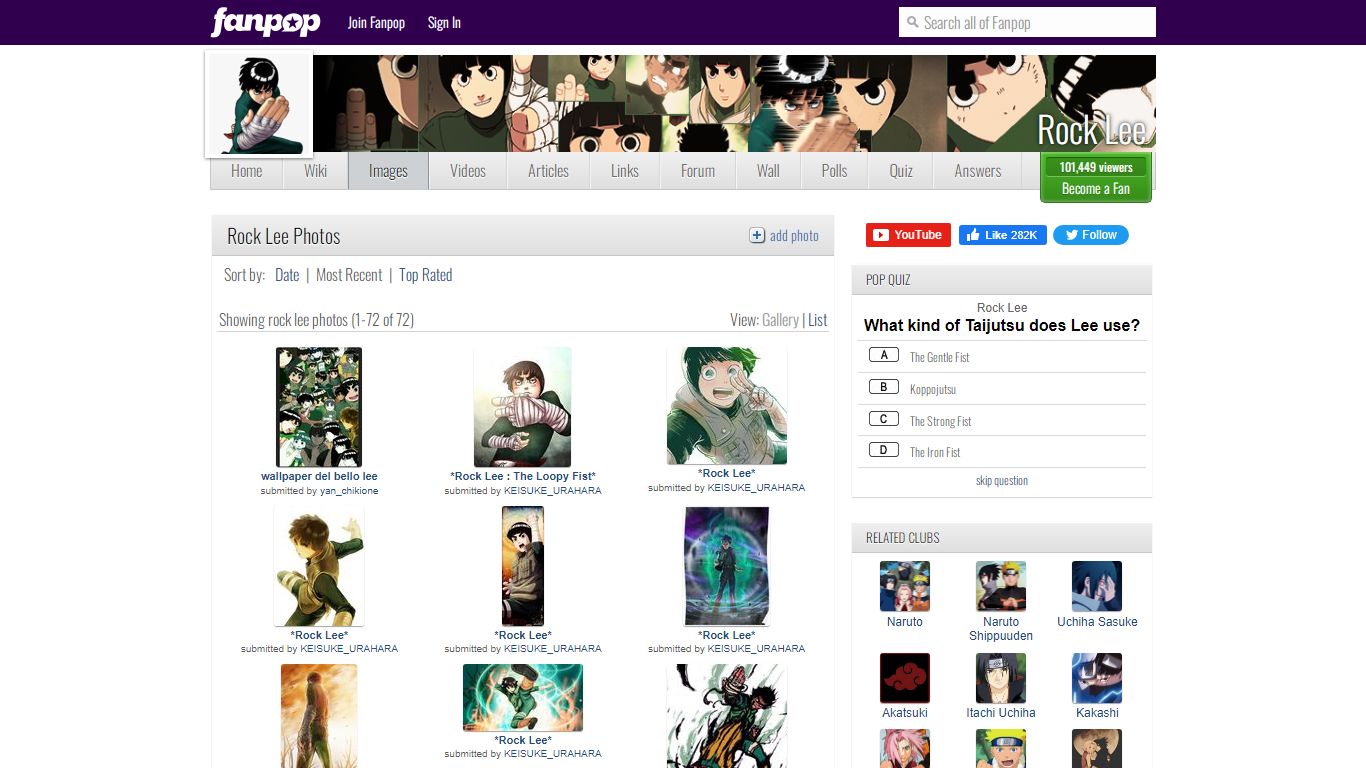Open the Quiz tab
1366x768 pixels.
coord(901,171)
